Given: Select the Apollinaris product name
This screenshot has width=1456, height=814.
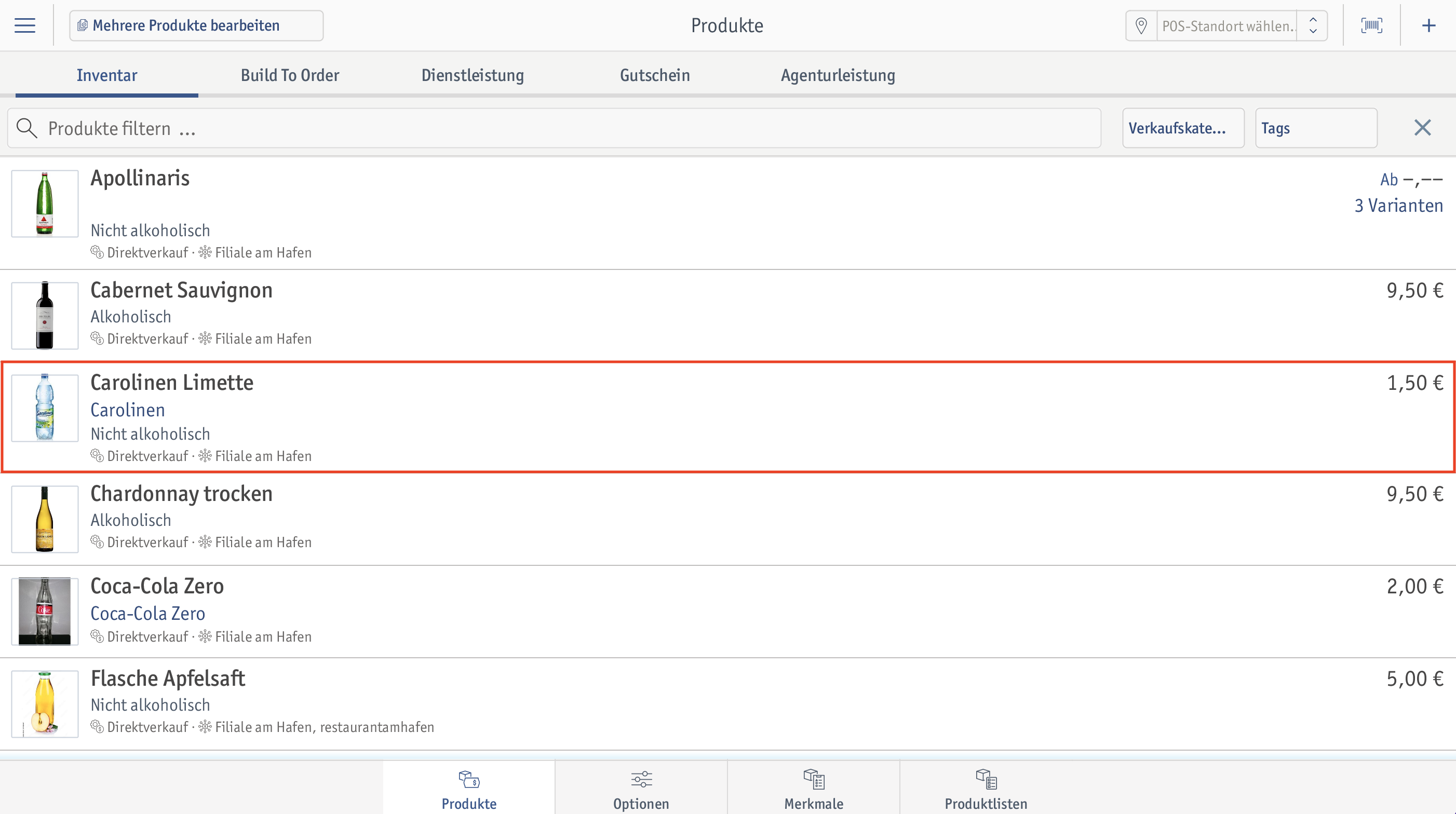Looking at the screenshot, I should click(140, 178).
